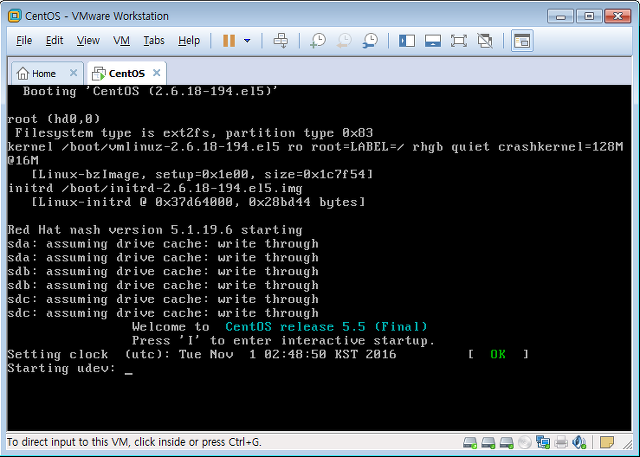The image size is (640, 457).
Task: Click the CD/DVD drive status icon
Action: pyautogui.click(x=525, y=442)
